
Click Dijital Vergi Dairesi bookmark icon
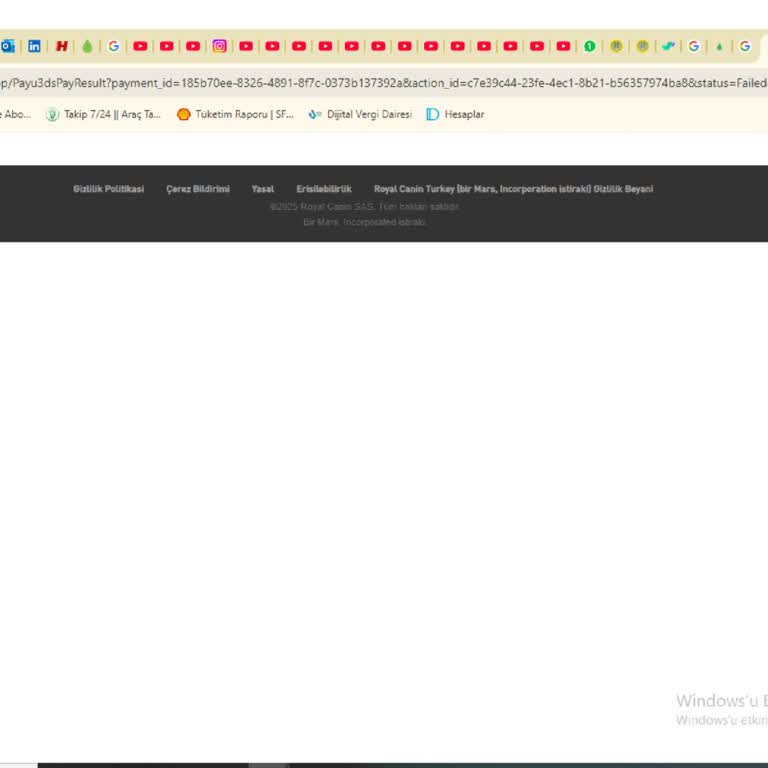(x=315, y=115)
